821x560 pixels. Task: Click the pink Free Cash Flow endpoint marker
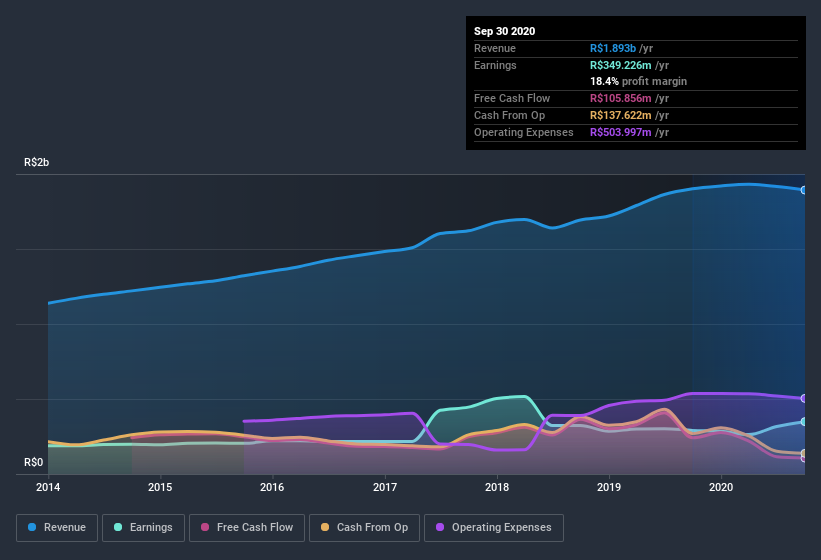click(x=803, y=458)
